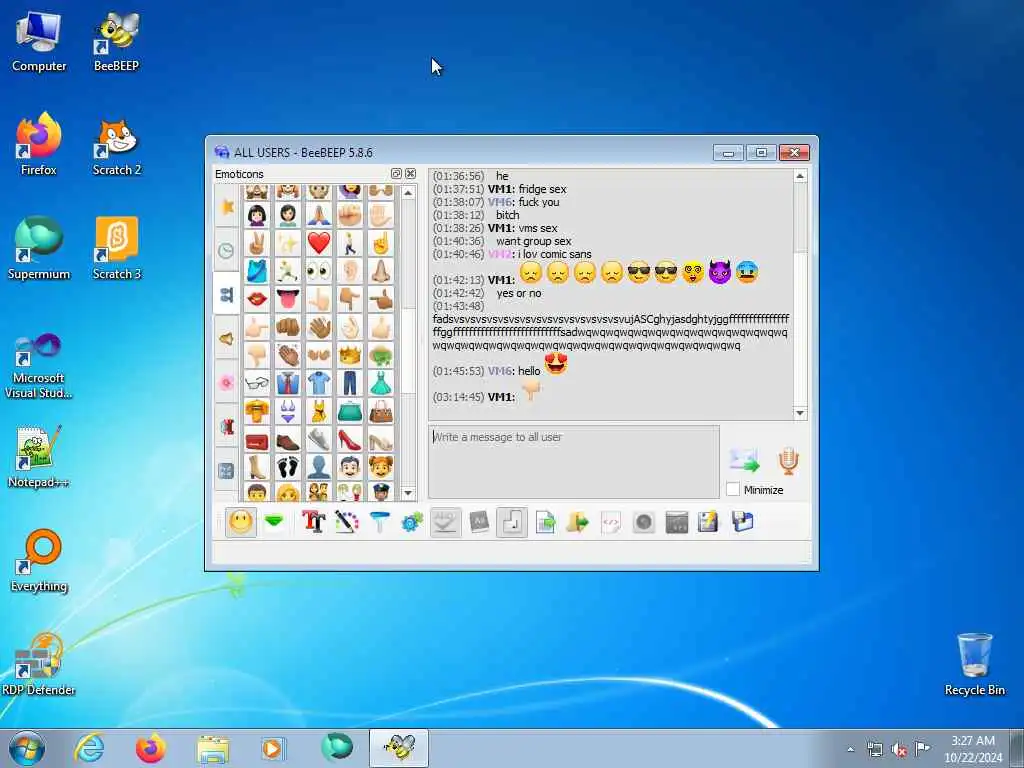Close the Emoticons panel

pyautogui.click(x=410, y=174)
